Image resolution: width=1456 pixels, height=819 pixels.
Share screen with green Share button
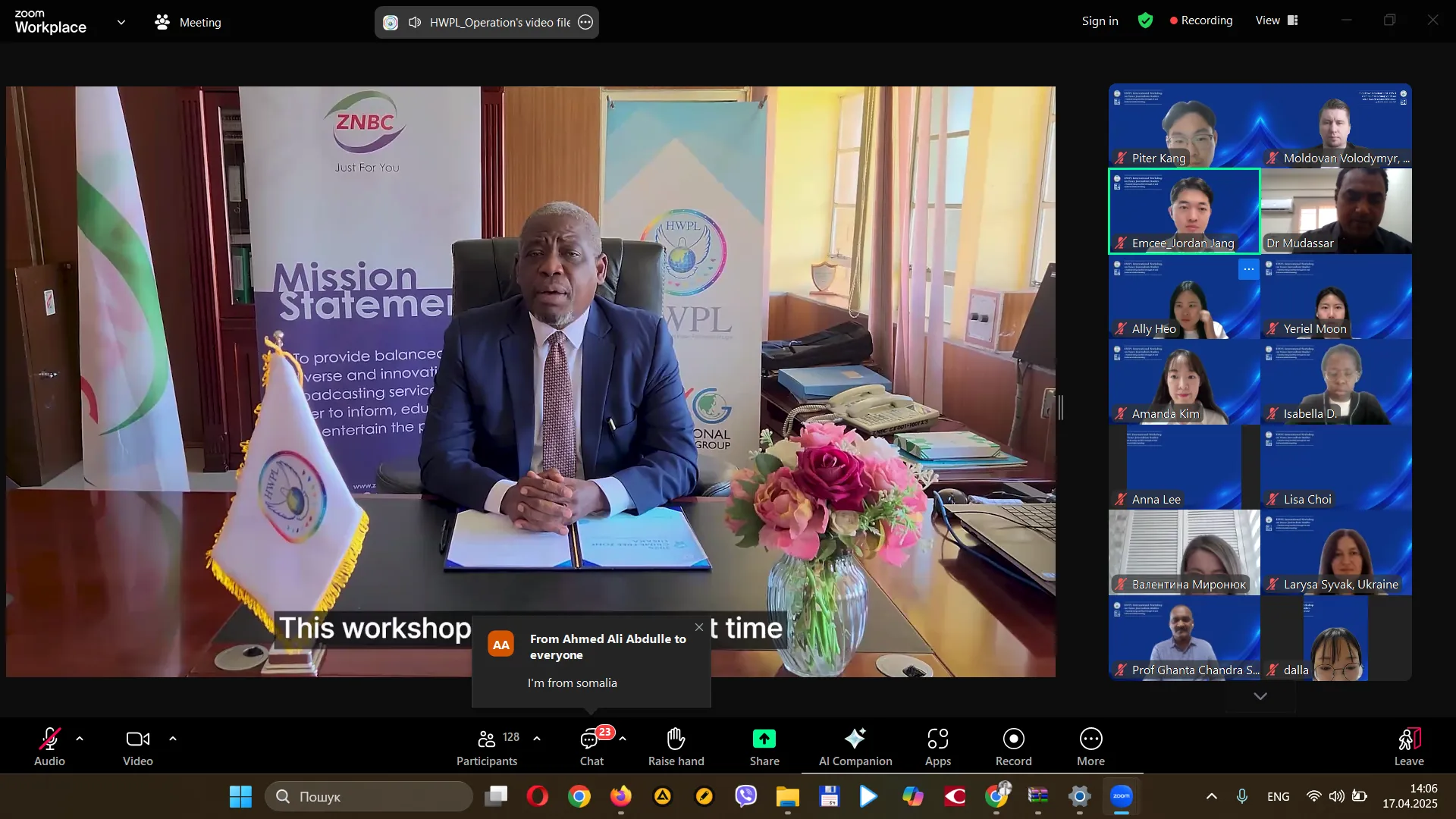[764, 747]
